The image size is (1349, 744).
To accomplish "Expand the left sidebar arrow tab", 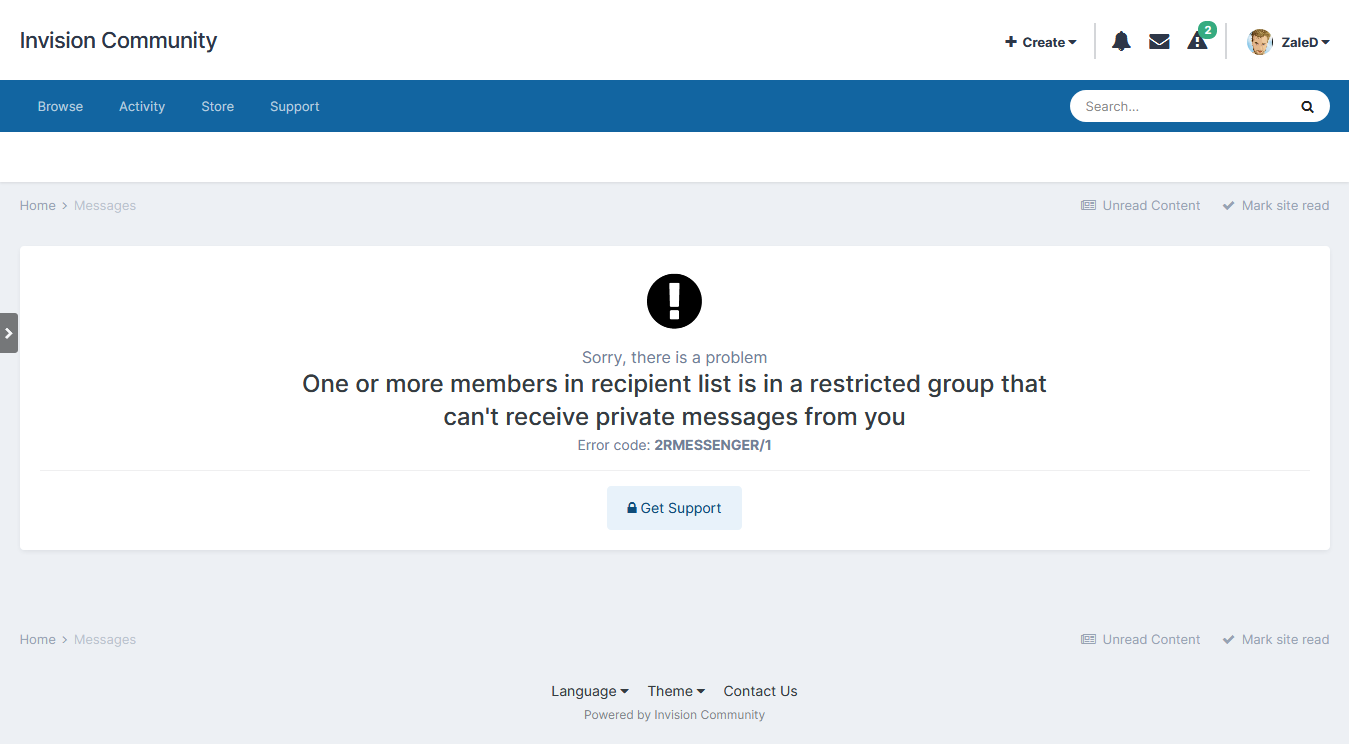I will [9, 333].
